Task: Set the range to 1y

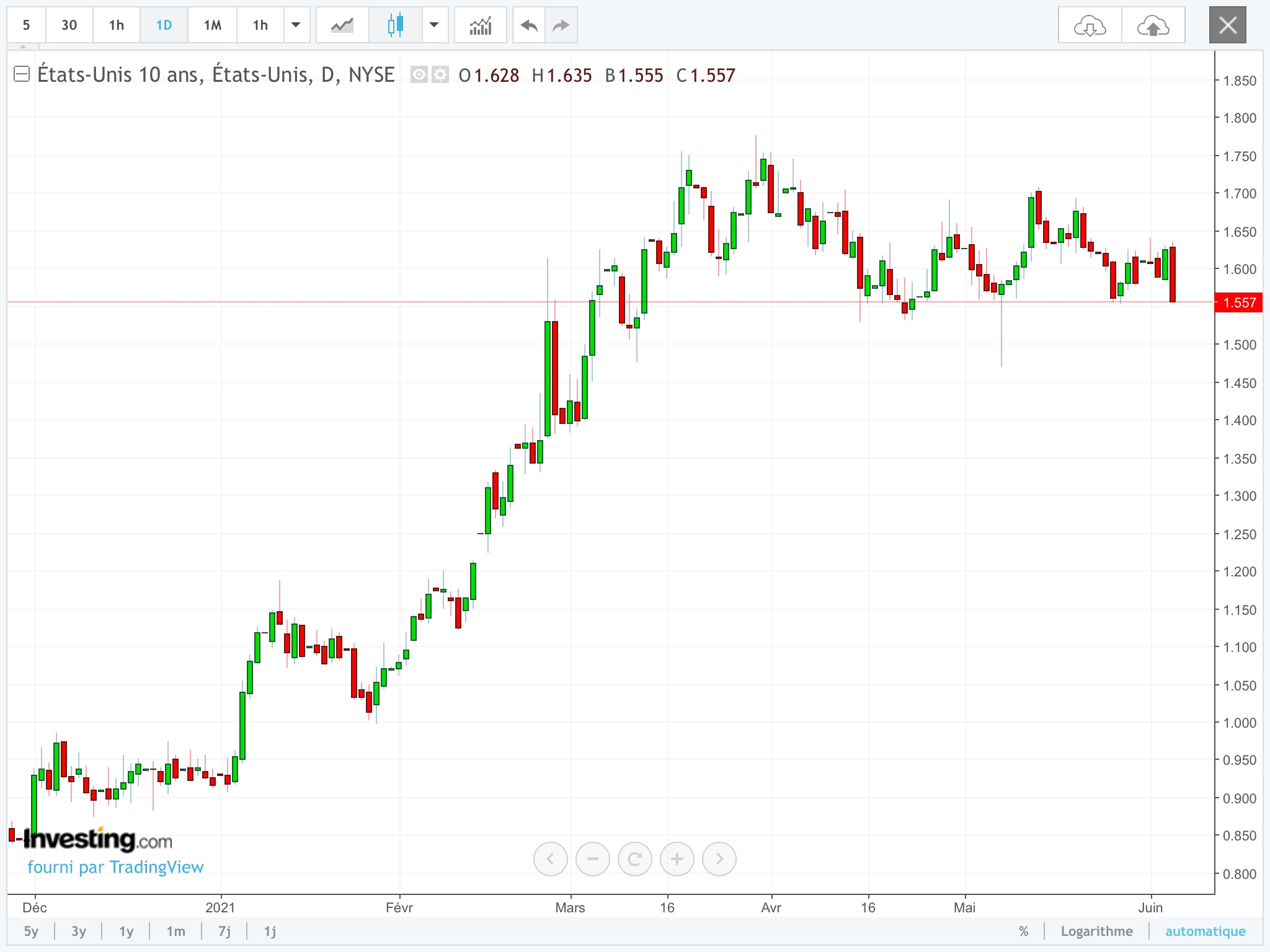Action: coord(127,931)
